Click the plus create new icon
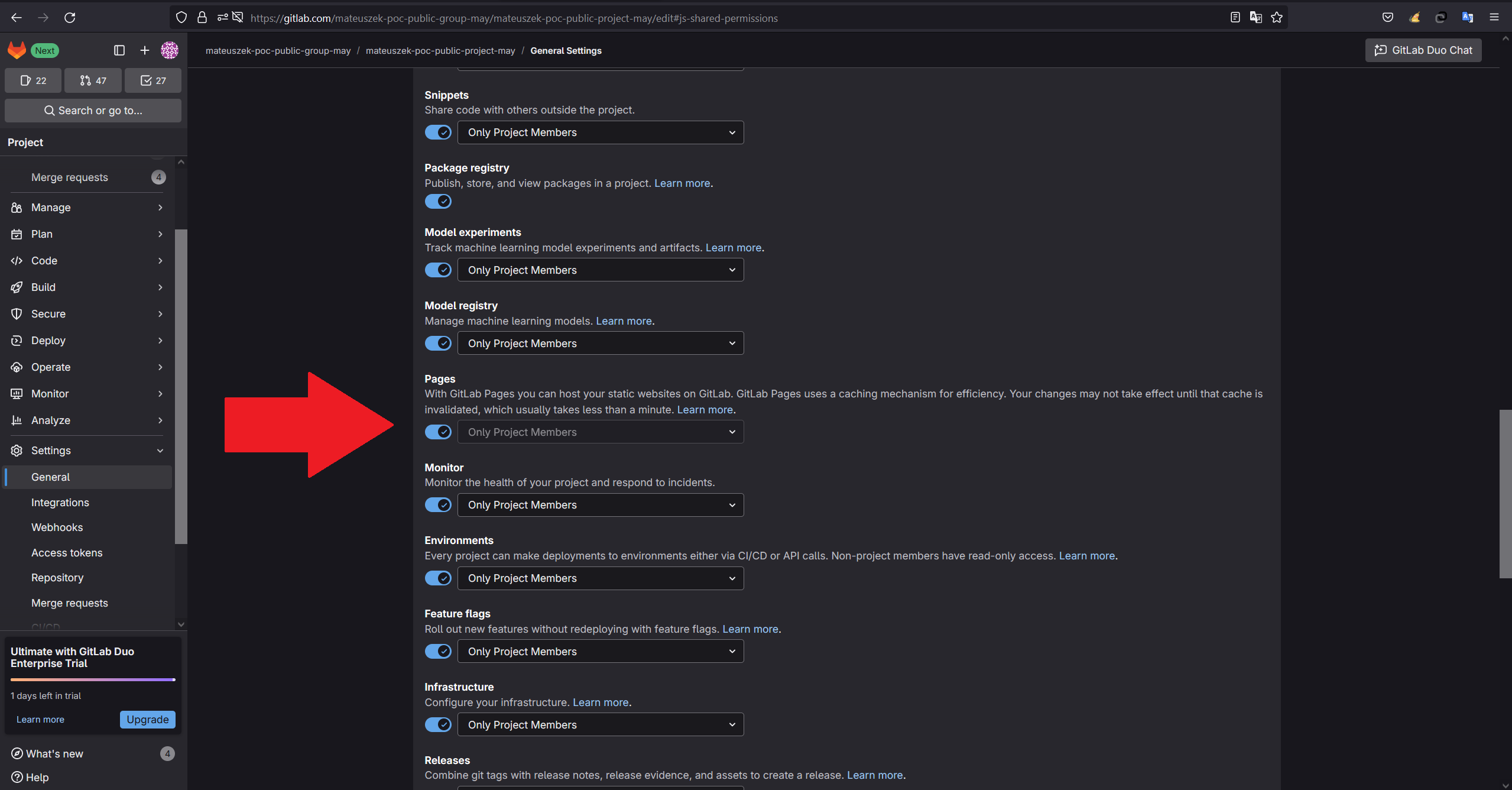The image size is (1512, 790). (144, 50)
